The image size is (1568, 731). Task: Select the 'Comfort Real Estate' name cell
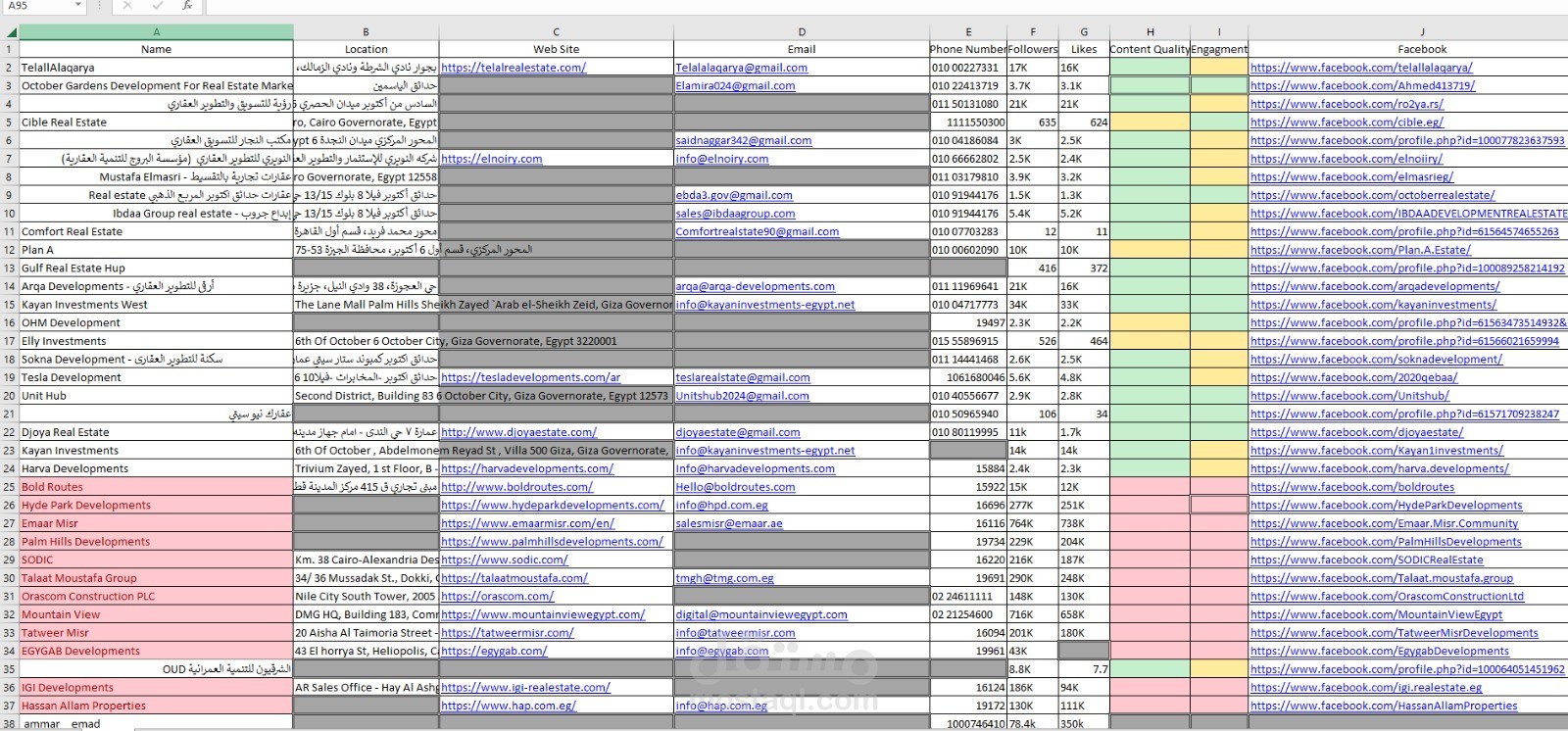coord(156,231)
